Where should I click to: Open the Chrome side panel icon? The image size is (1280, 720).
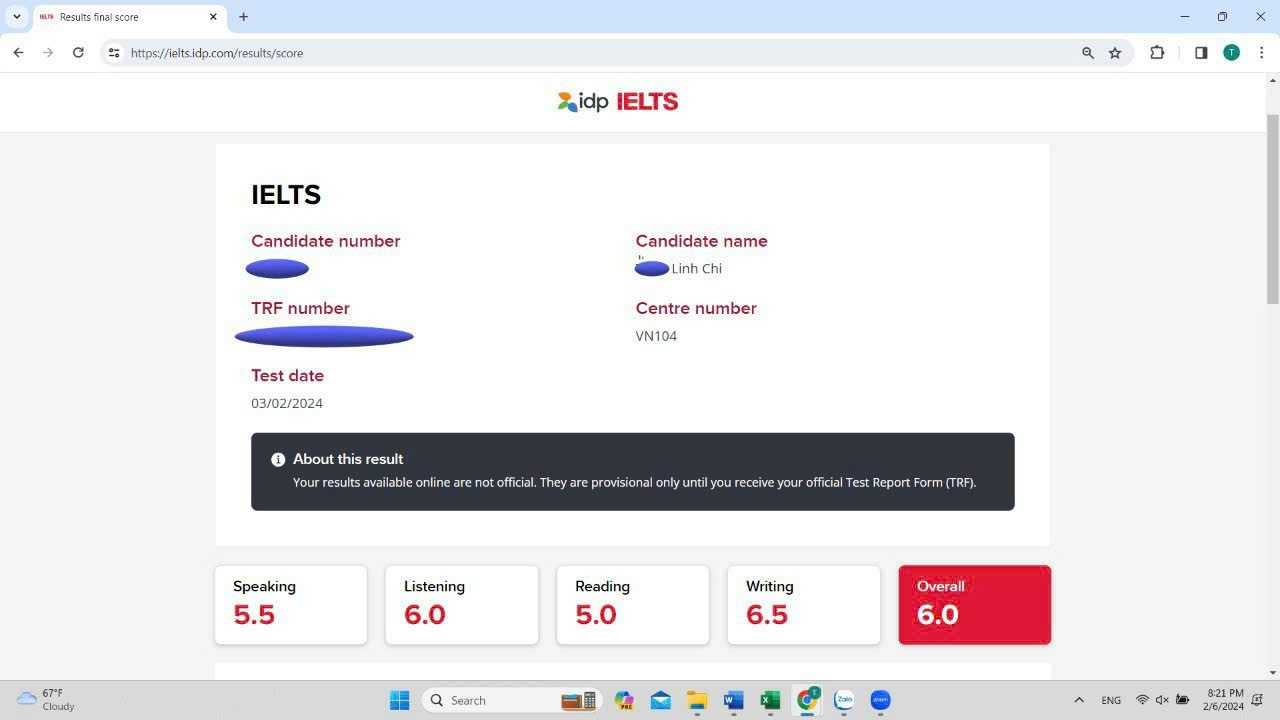coord(1201,53)
